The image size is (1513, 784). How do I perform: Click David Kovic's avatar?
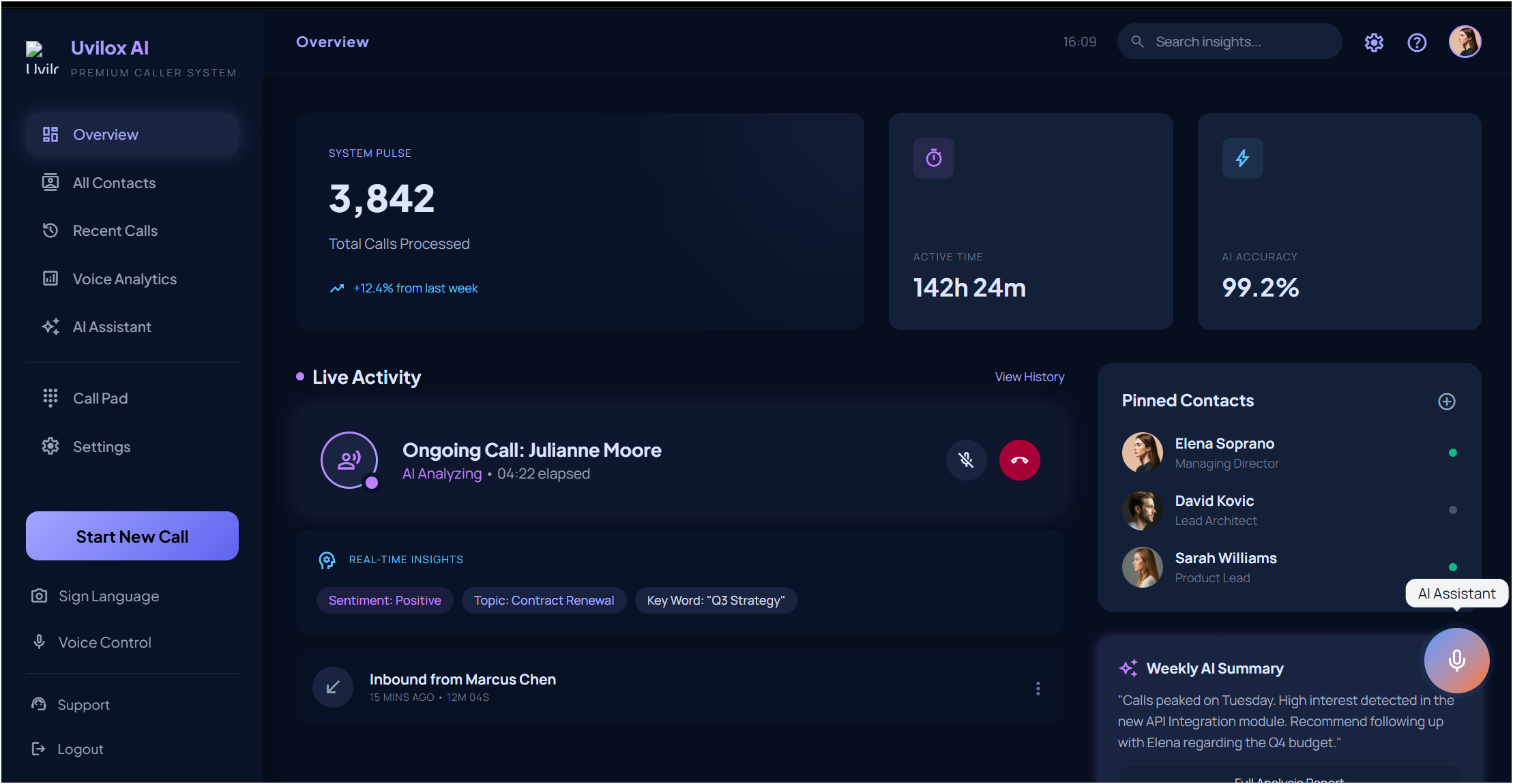click(x=1143, y=510)
